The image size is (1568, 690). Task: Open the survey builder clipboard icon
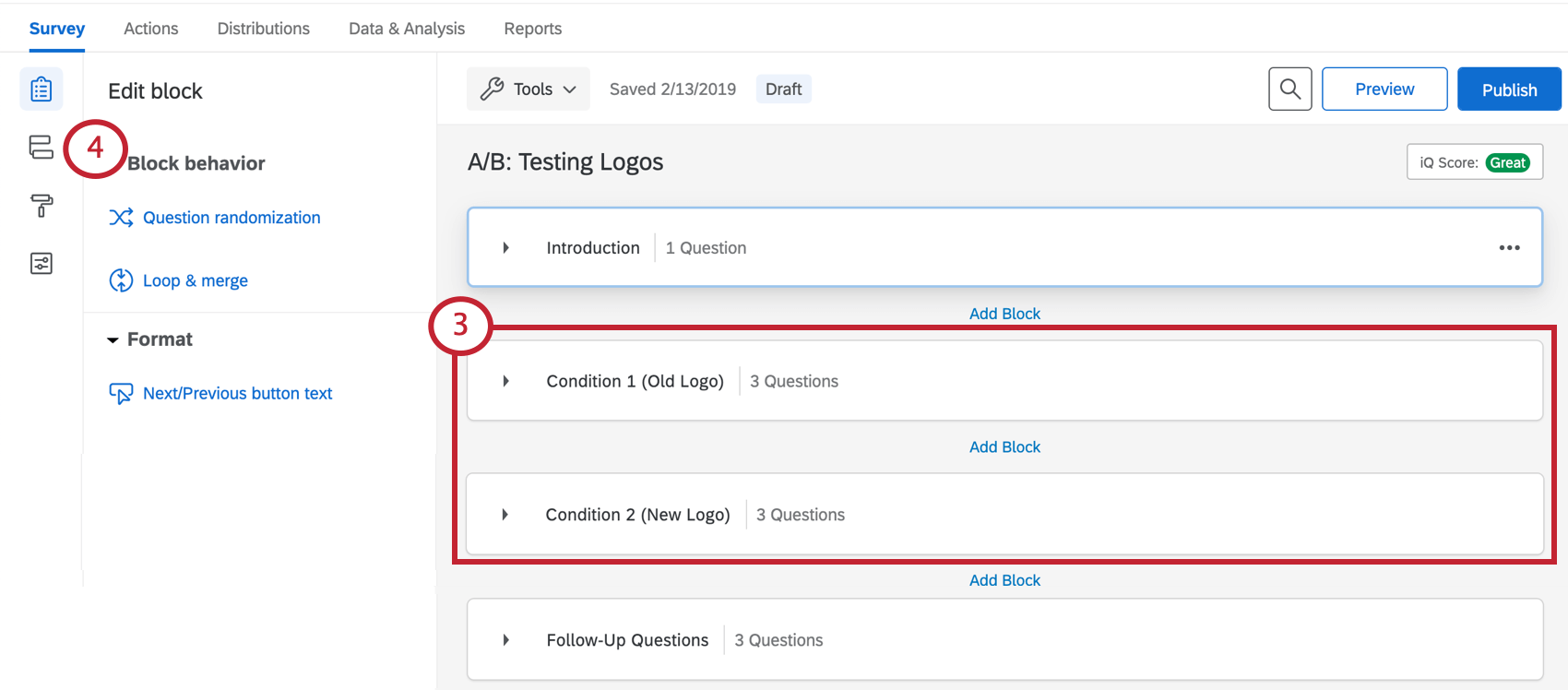click(x=42, y=89)
